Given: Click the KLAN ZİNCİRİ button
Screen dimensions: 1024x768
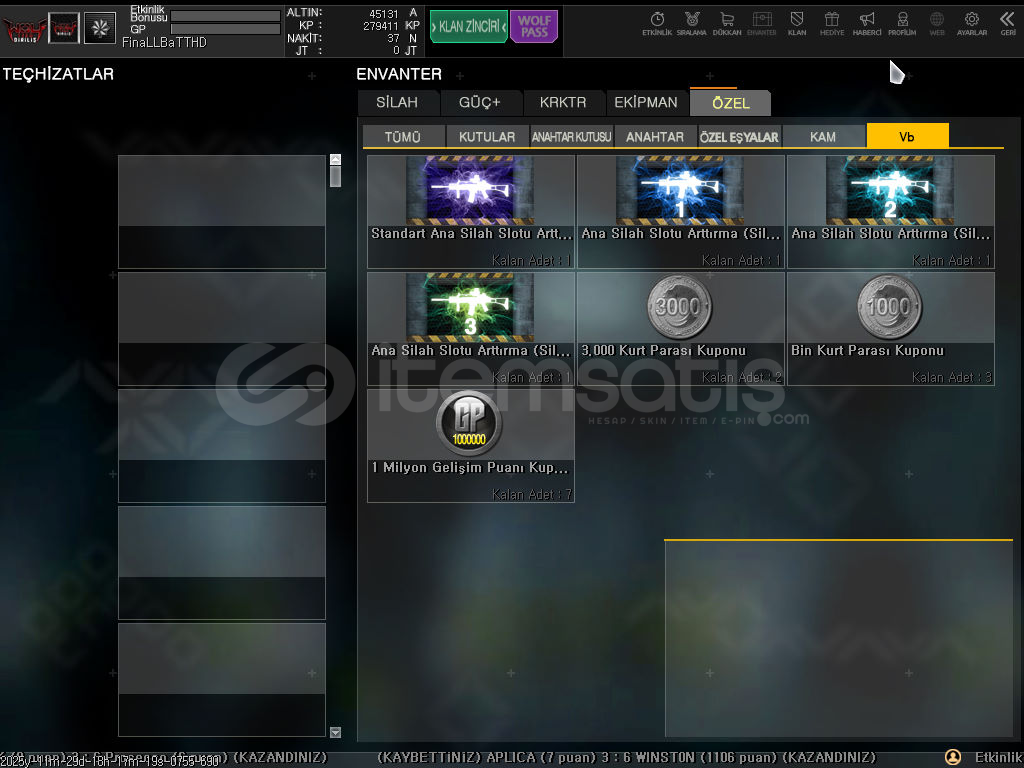Looking at the screenshot, I should pyautogui.click(x=469, y=27).
